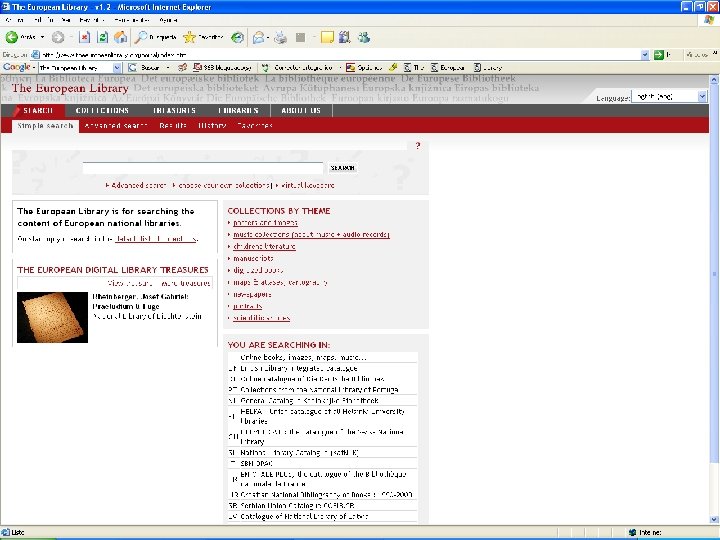Click the red help question mark

tap(417, 146)
